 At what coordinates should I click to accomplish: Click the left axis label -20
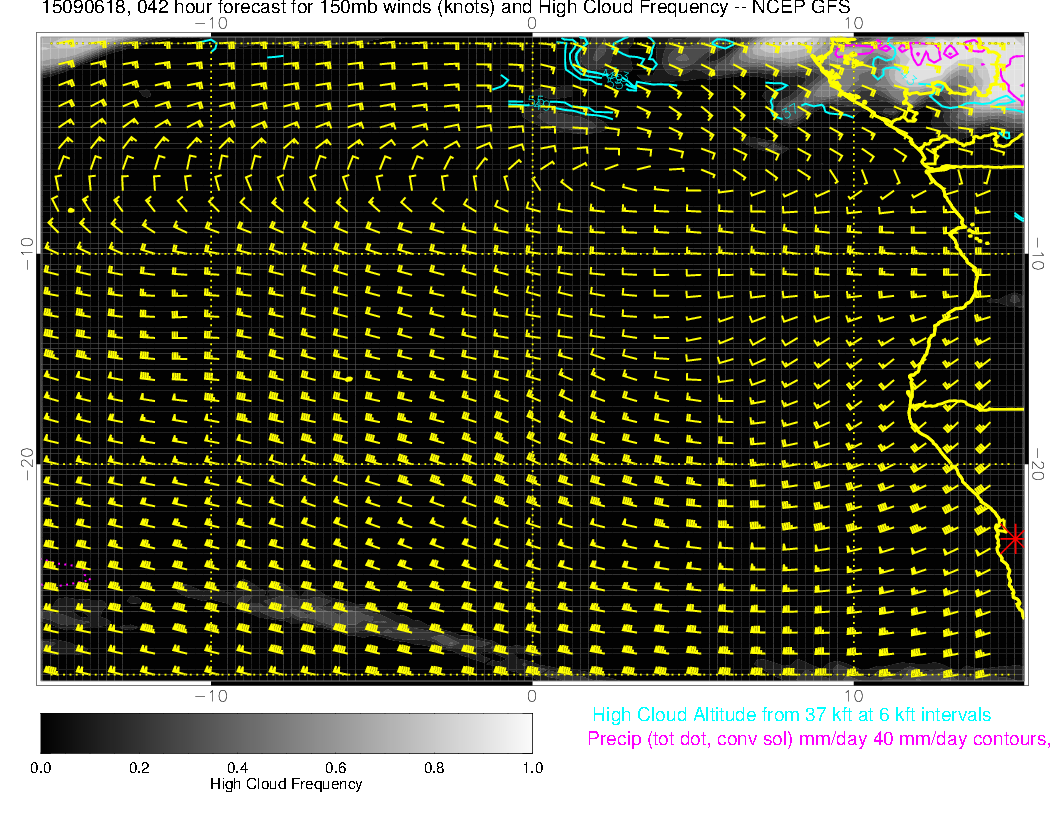(27, 463)
